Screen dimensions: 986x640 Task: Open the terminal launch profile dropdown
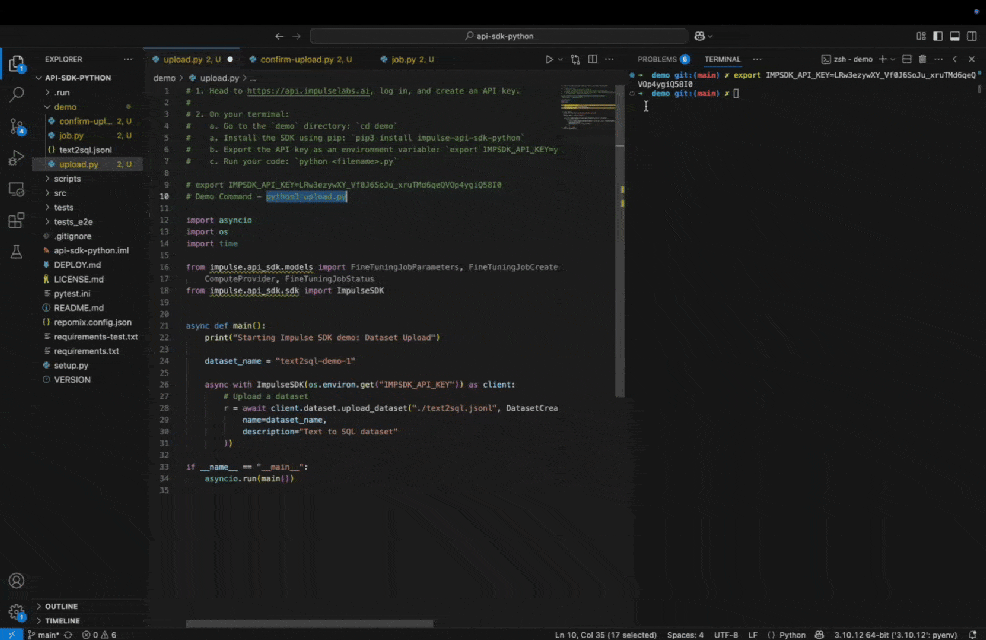[892, 59]
